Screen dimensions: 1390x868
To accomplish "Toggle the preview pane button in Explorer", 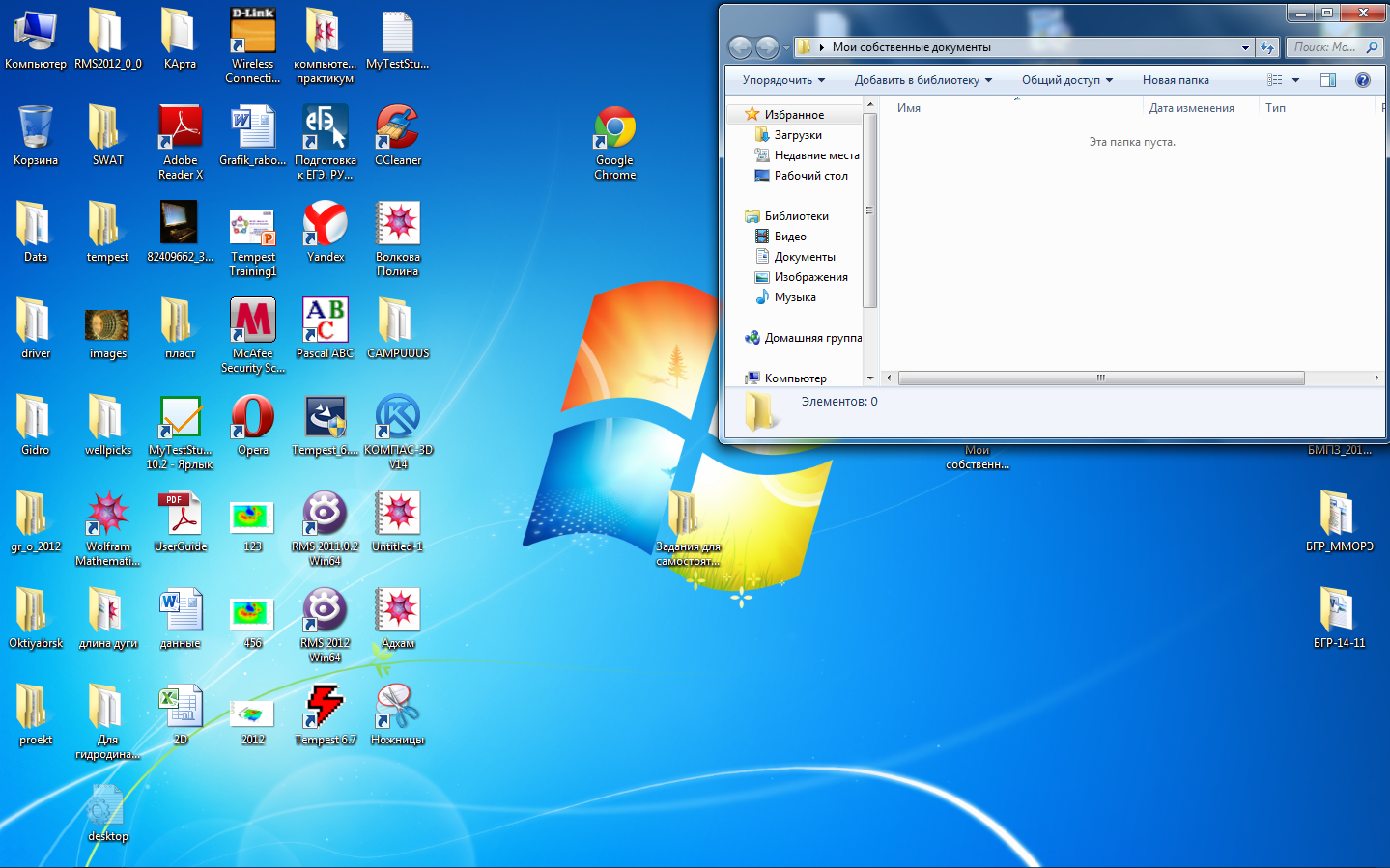I will [x=1328, y=80].
